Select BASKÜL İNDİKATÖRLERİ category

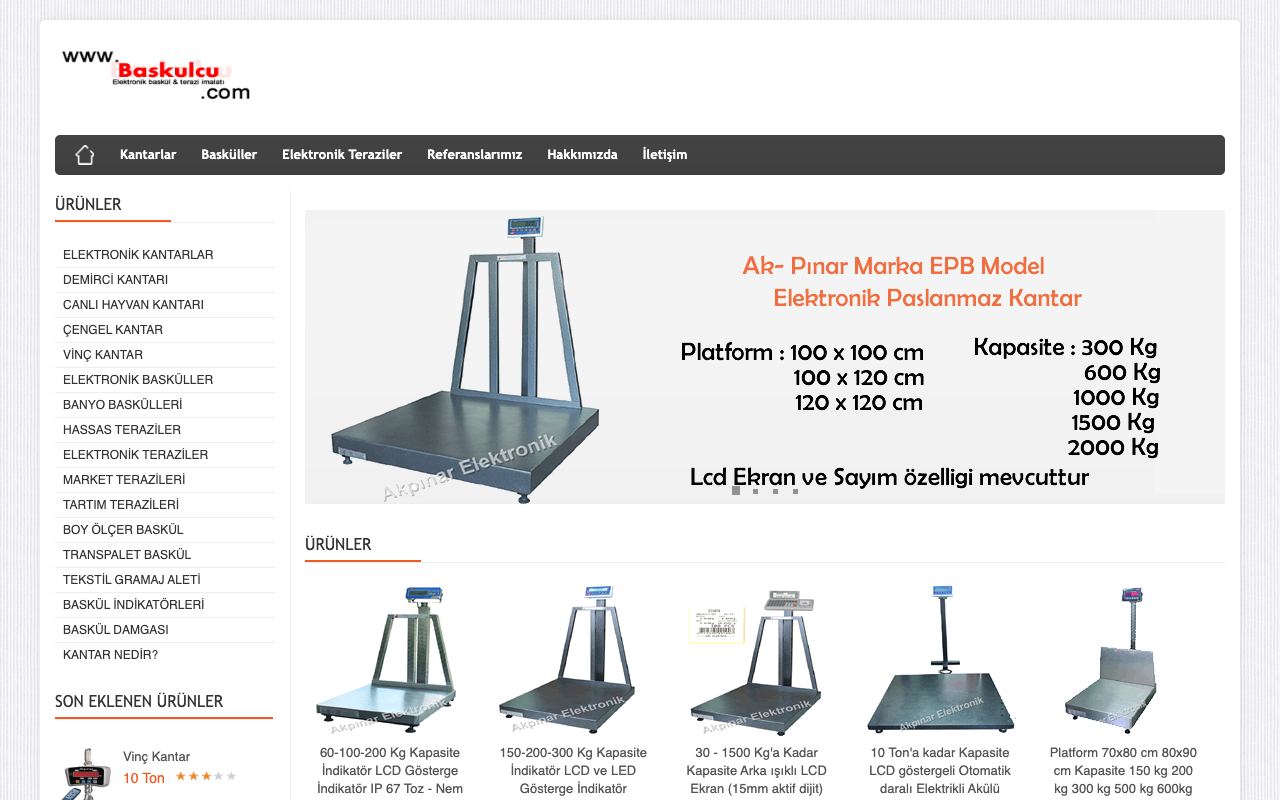point(134,605)
